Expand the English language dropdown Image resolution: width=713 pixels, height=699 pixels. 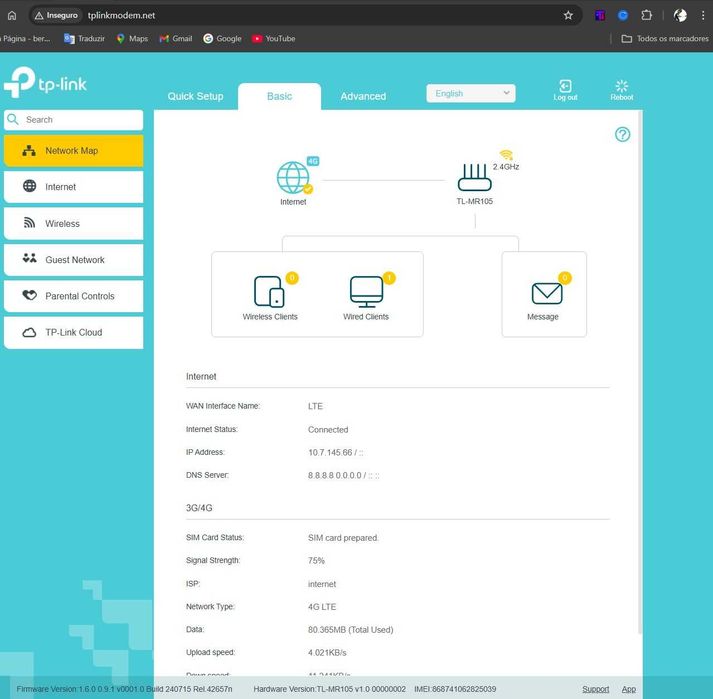pyautogui.click(x=471, y=93)
